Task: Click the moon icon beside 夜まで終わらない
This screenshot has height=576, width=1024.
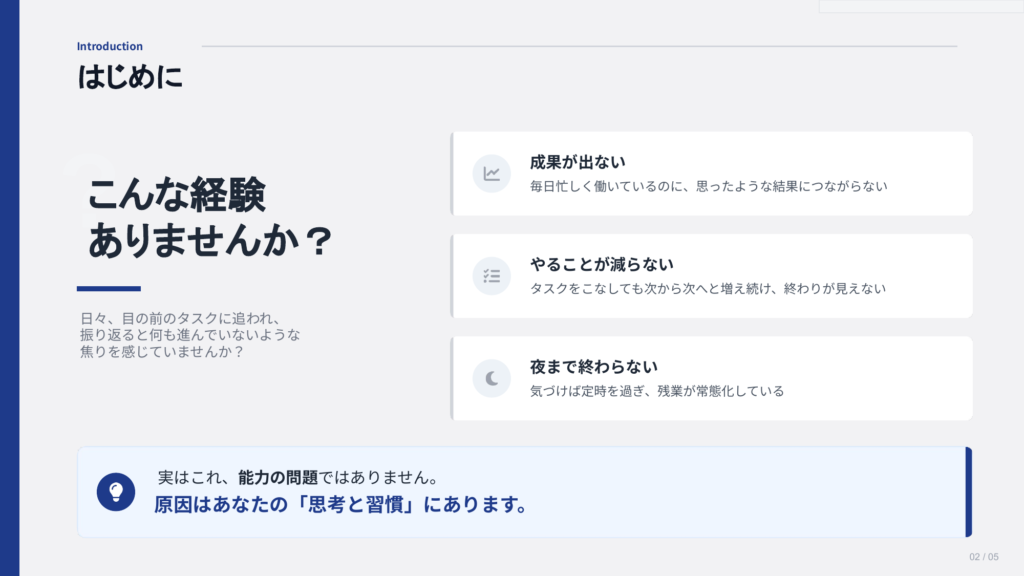Action: [492, 378]
